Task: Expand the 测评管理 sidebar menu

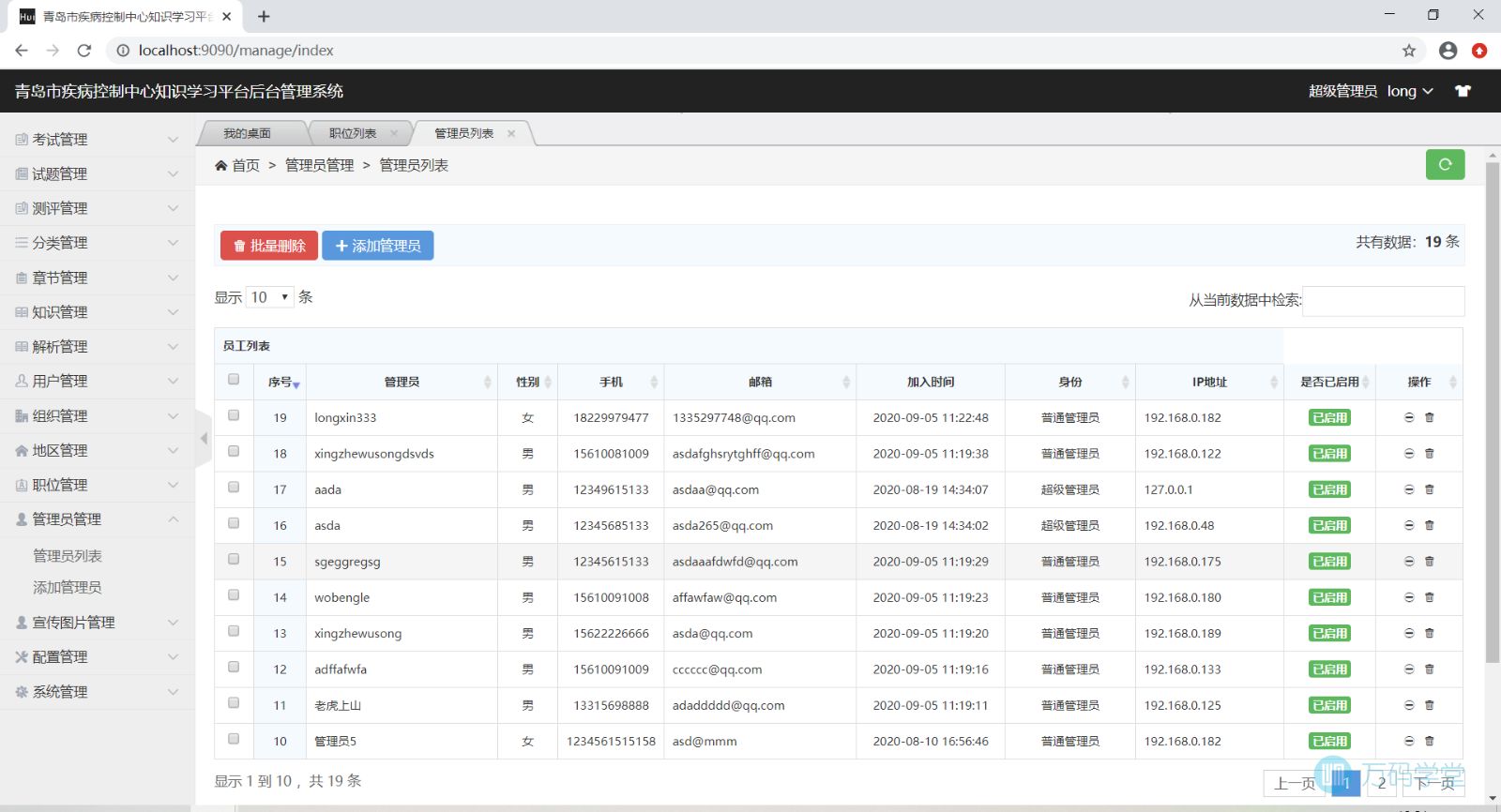Action: pos(98,208)
